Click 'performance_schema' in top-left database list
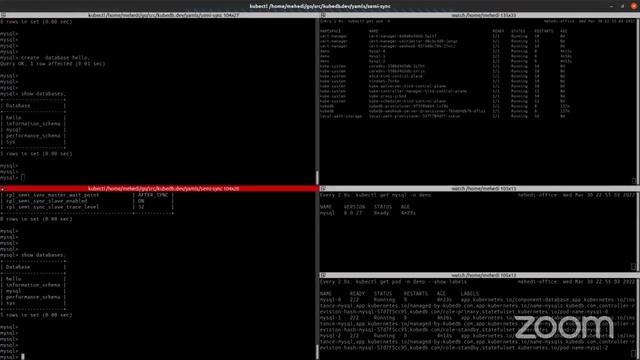Viewport: 640px width, 360px height. [33, 136]
